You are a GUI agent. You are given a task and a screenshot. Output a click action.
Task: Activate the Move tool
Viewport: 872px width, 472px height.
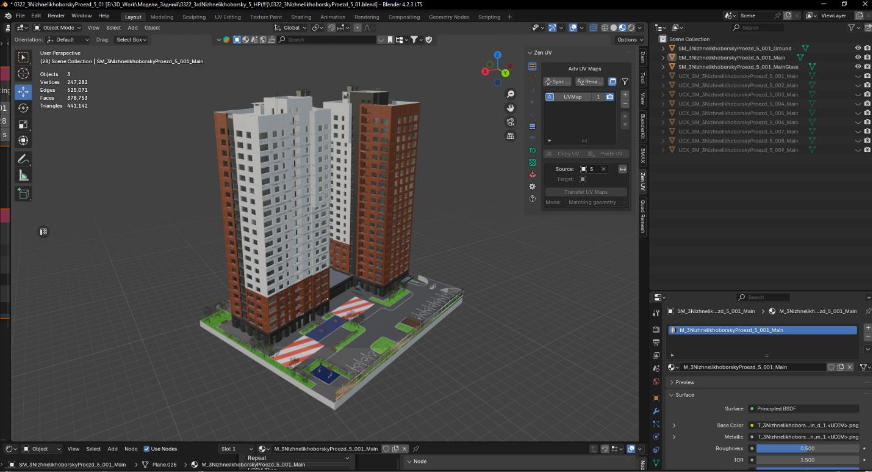coord(23,92)
